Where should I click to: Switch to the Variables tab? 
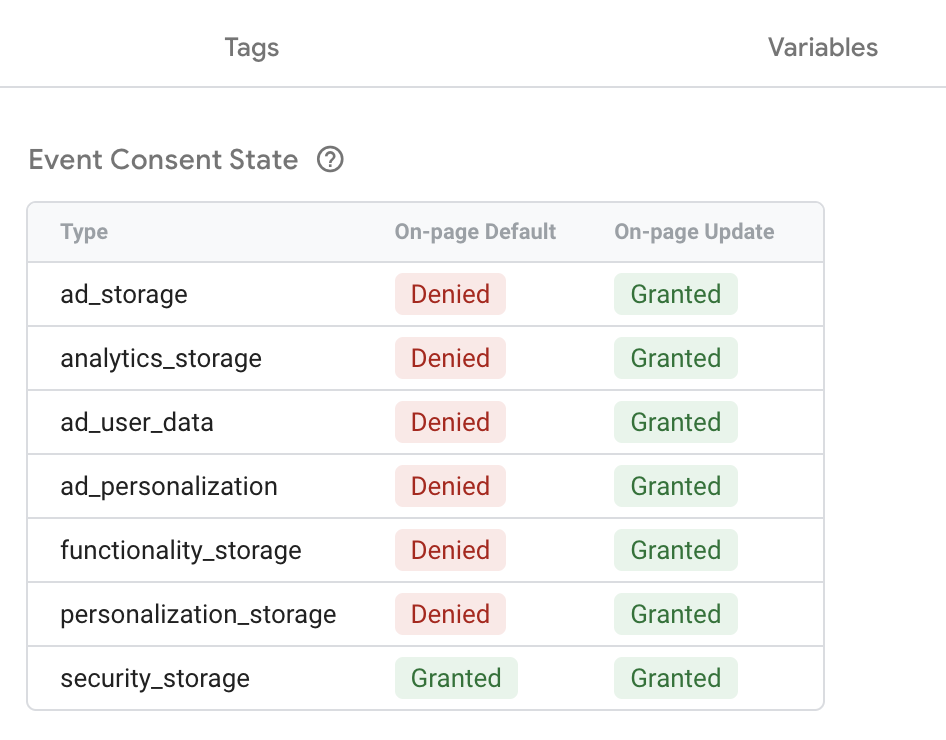tap(822, 47)
